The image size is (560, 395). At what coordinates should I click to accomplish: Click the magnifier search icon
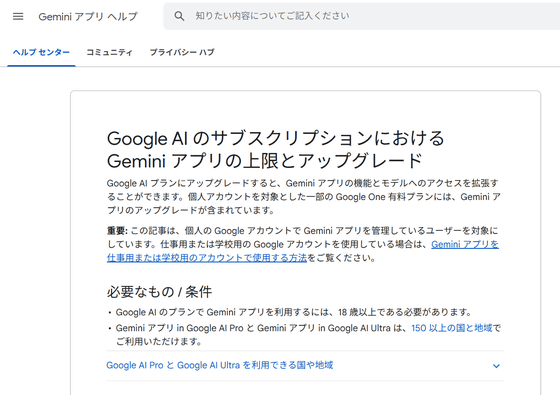click(179, 16)
